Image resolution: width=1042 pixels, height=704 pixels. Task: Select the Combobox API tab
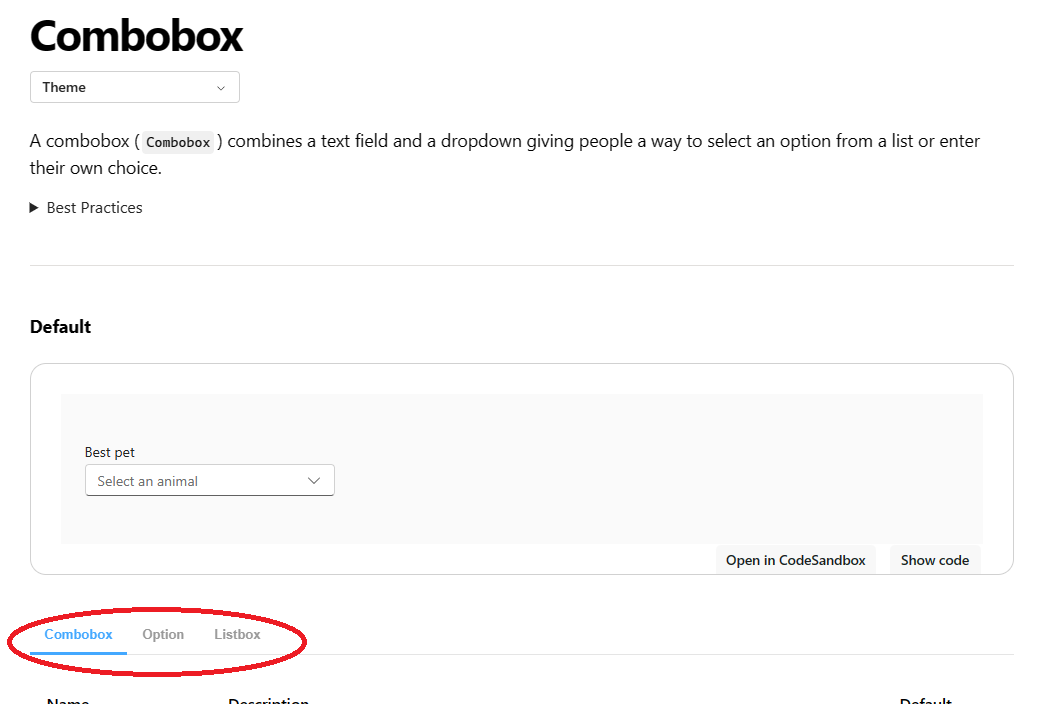click(78, 634)
